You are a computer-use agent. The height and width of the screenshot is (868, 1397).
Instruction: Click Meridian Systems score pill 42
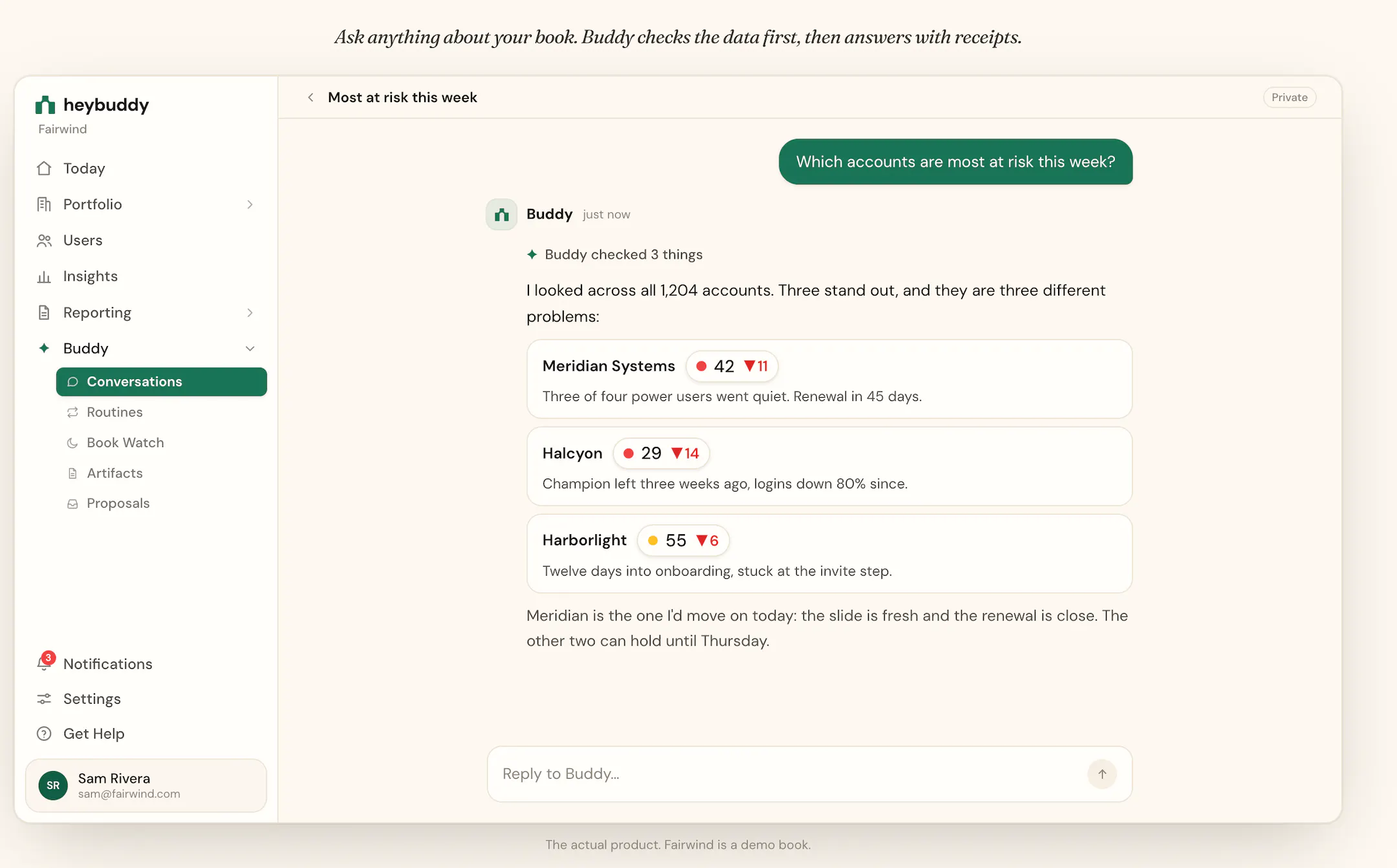tap(731, 366)
